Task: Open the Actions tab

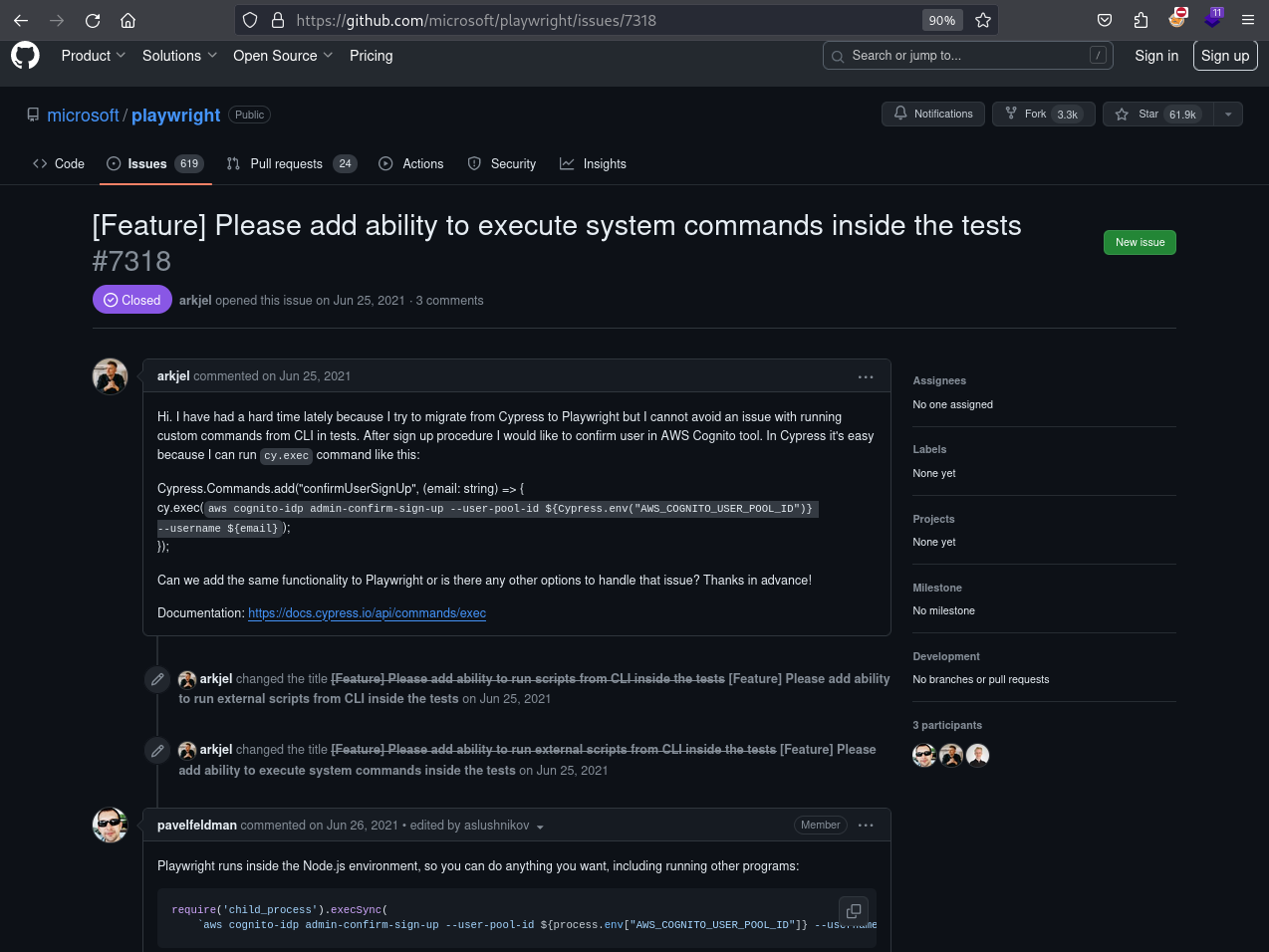Action: tap(411, 164)
